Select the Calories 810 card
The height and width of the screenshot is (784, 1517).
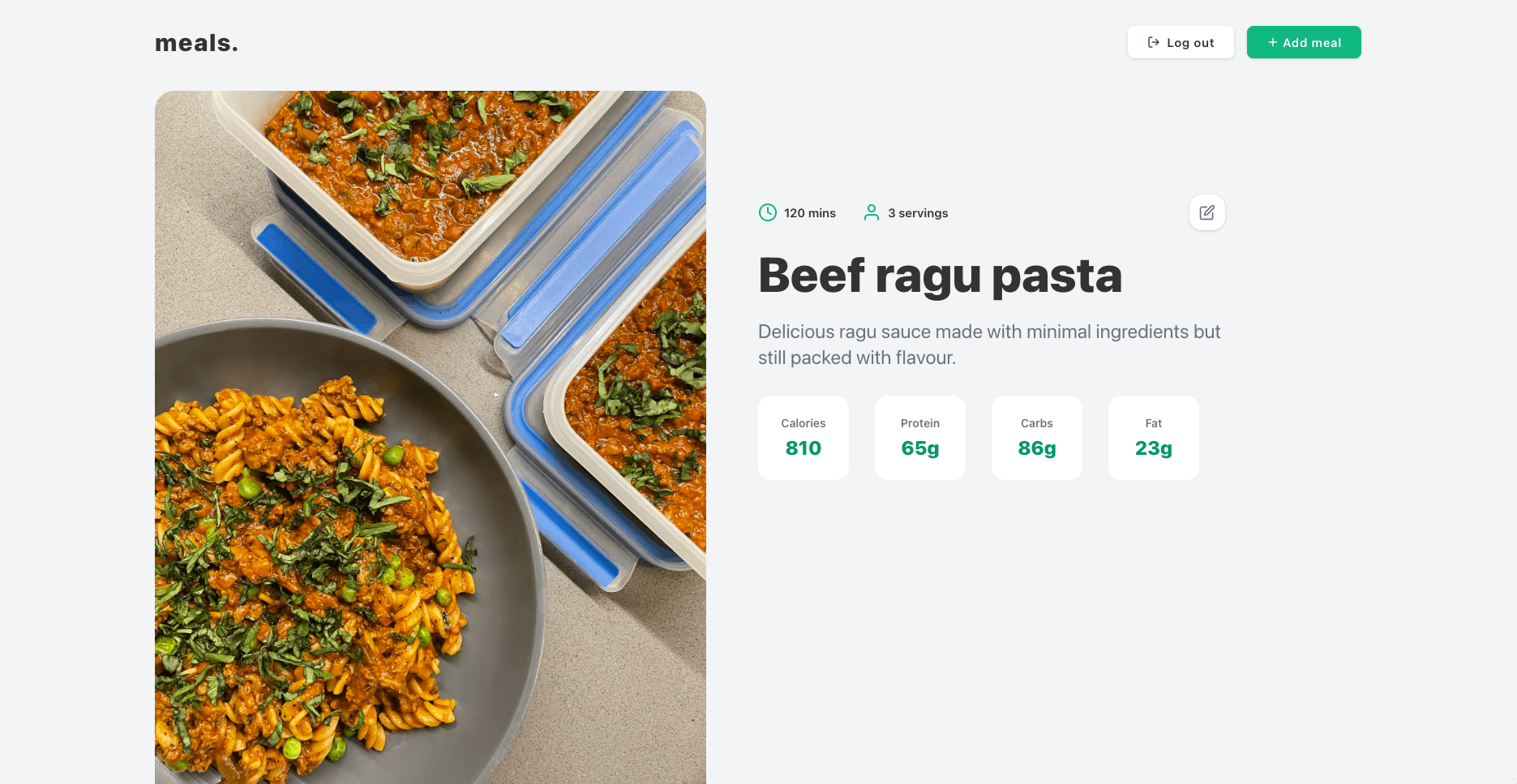803,438
